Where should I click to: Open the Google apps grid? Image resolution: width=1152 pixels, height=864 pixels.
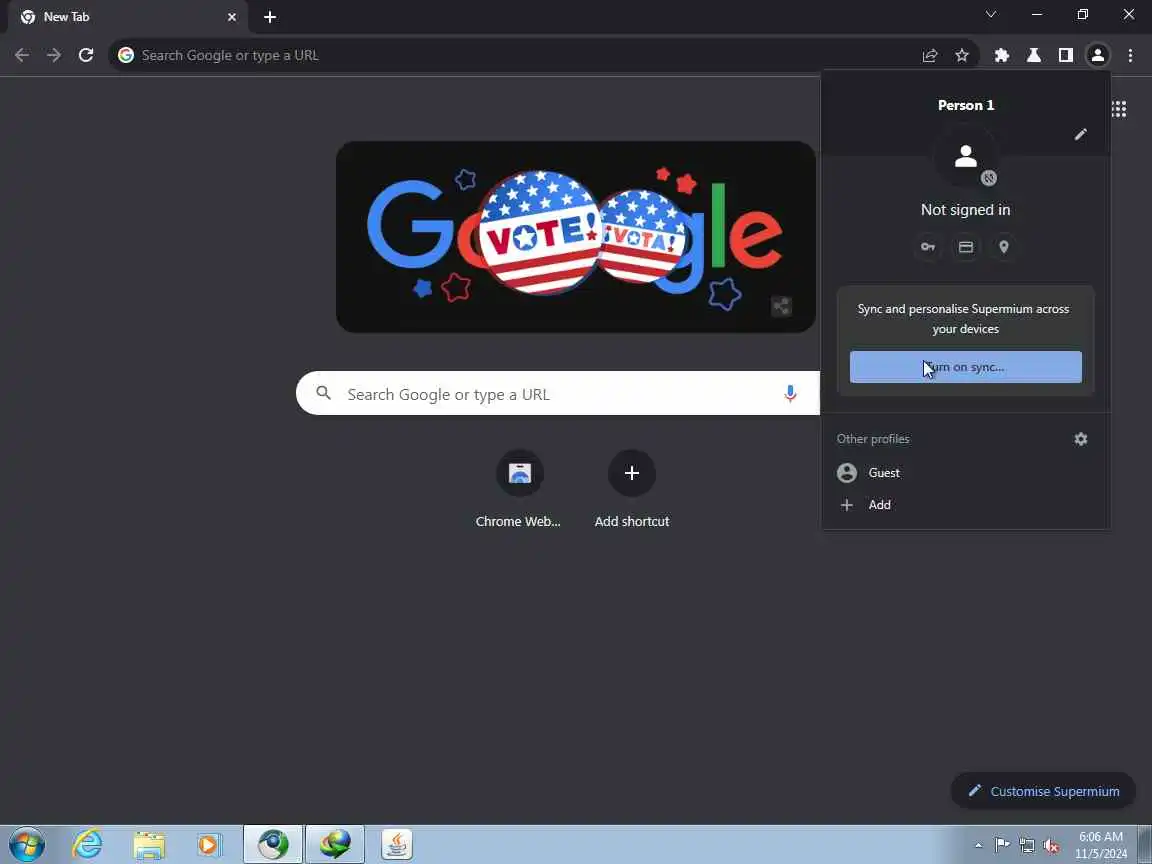(1119, 109)
